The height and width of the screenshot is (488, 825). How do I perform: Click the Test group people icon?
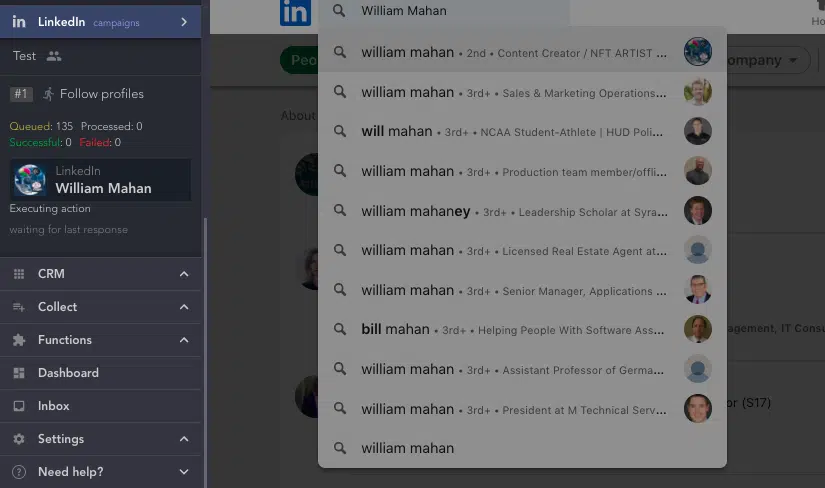click(x=54, y=56)
